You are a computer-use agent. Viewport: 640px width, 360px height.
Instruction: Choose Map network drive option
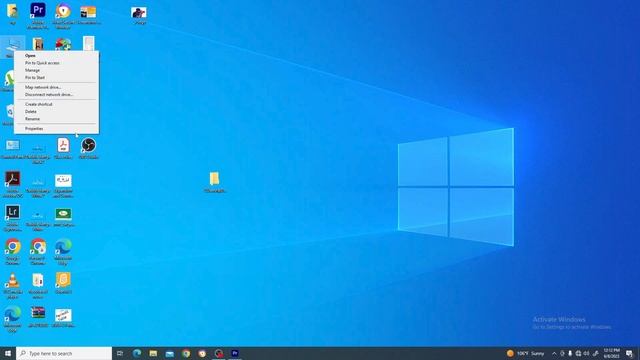point(43,87)
